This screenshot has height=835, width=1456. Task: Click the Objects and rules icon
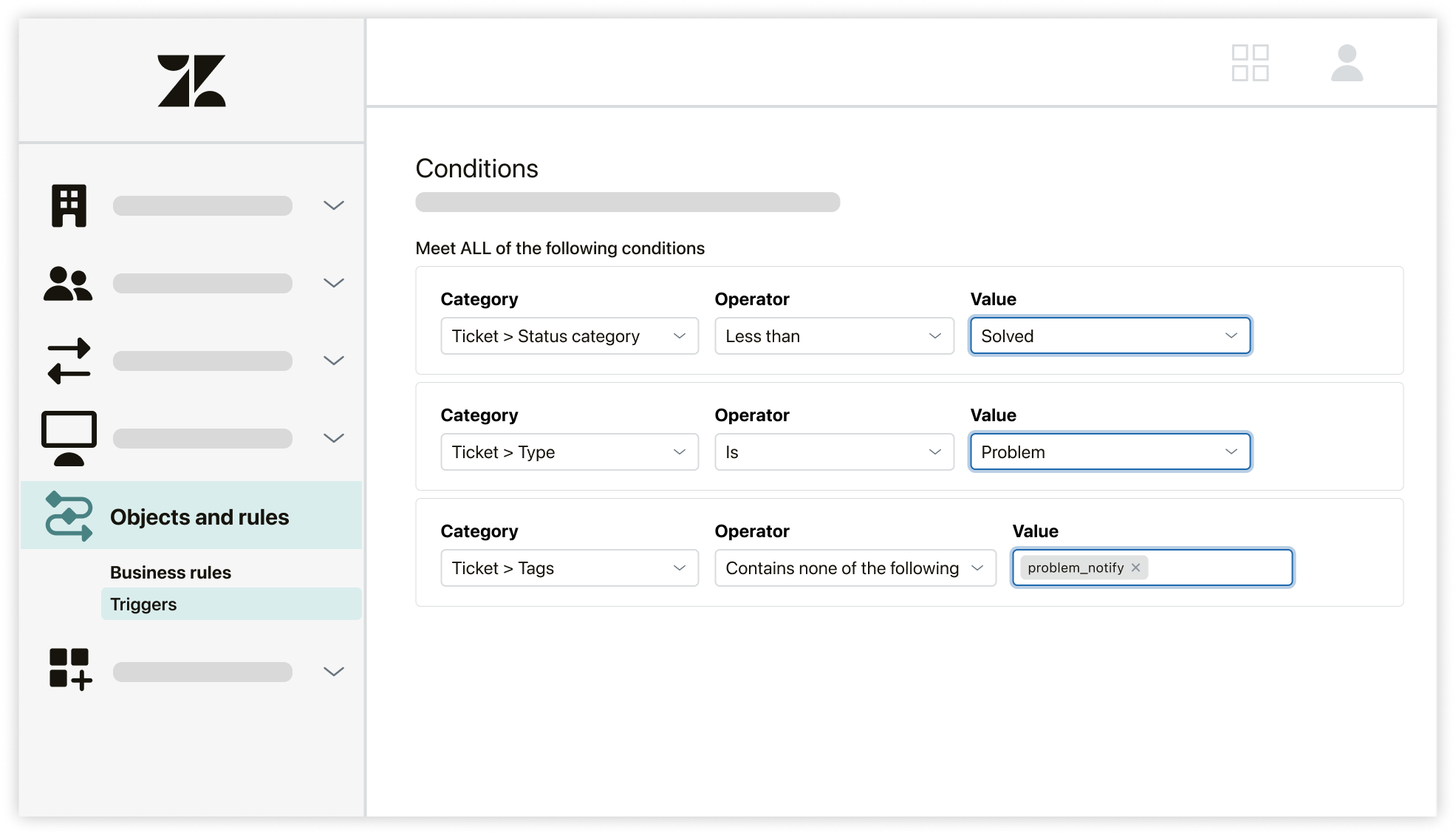69,516
